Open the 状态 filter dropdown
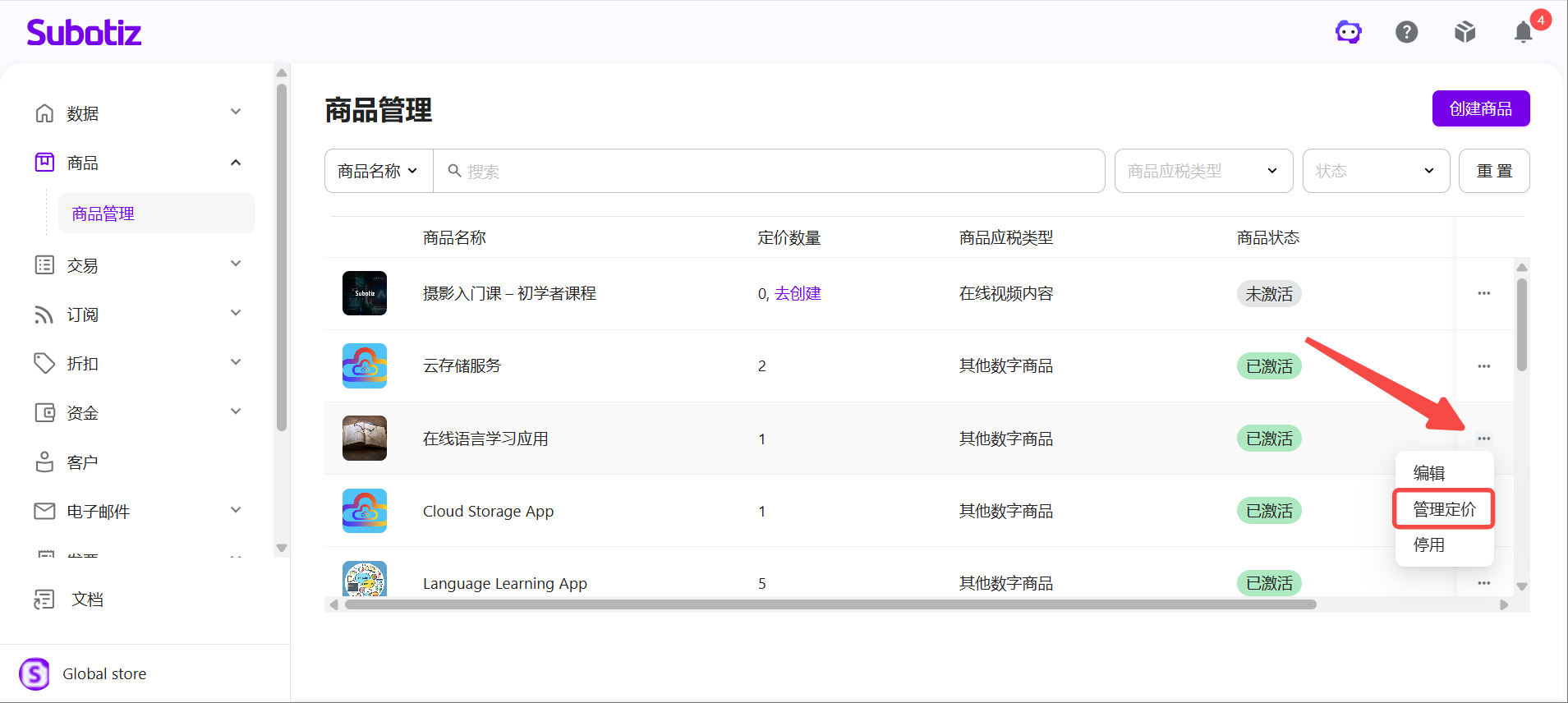1568x703 pixels. (1376, 171)
